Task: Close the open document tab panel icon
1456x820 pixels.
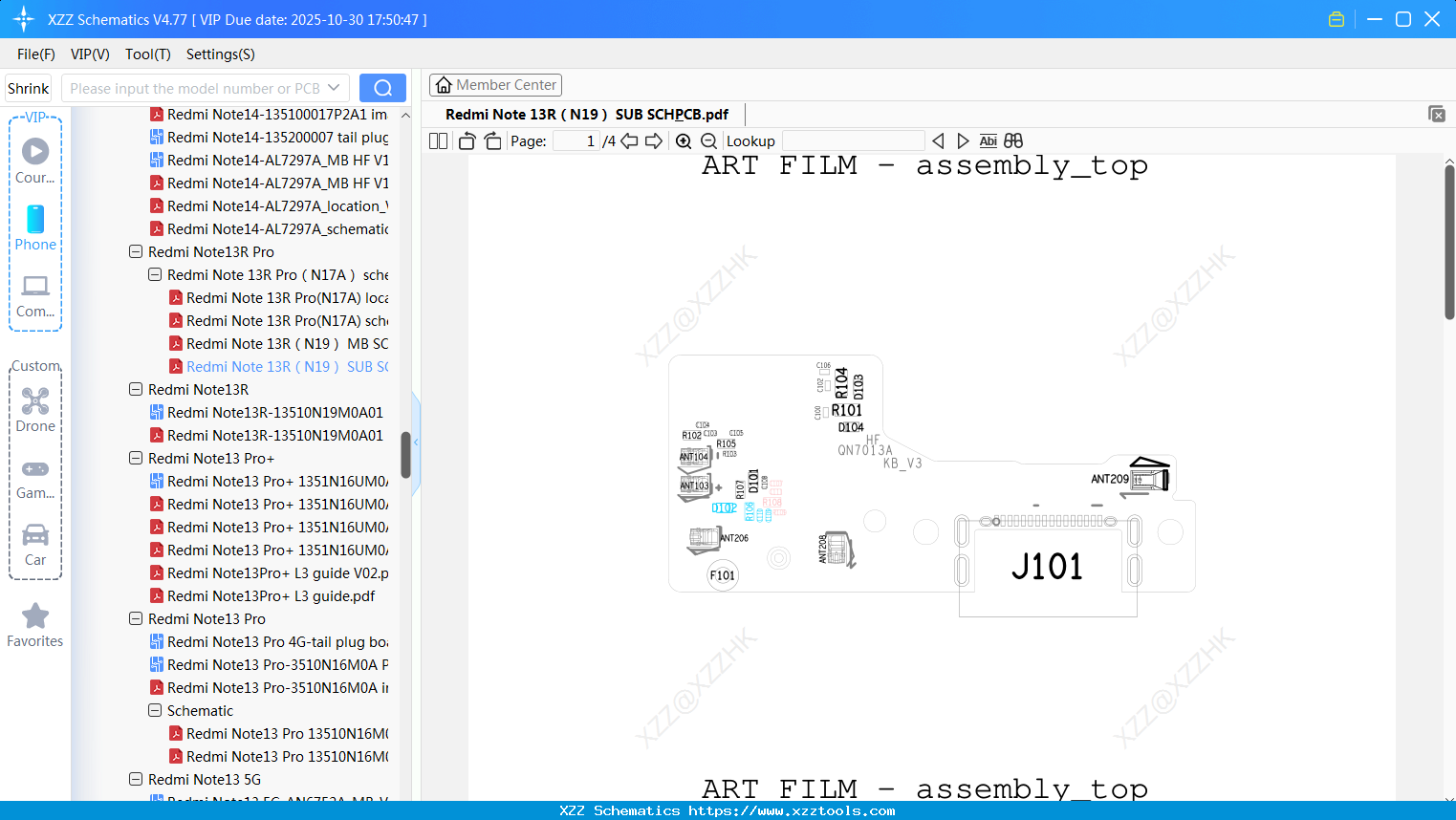Action: pyautogui.click(x=1436, y=114)
